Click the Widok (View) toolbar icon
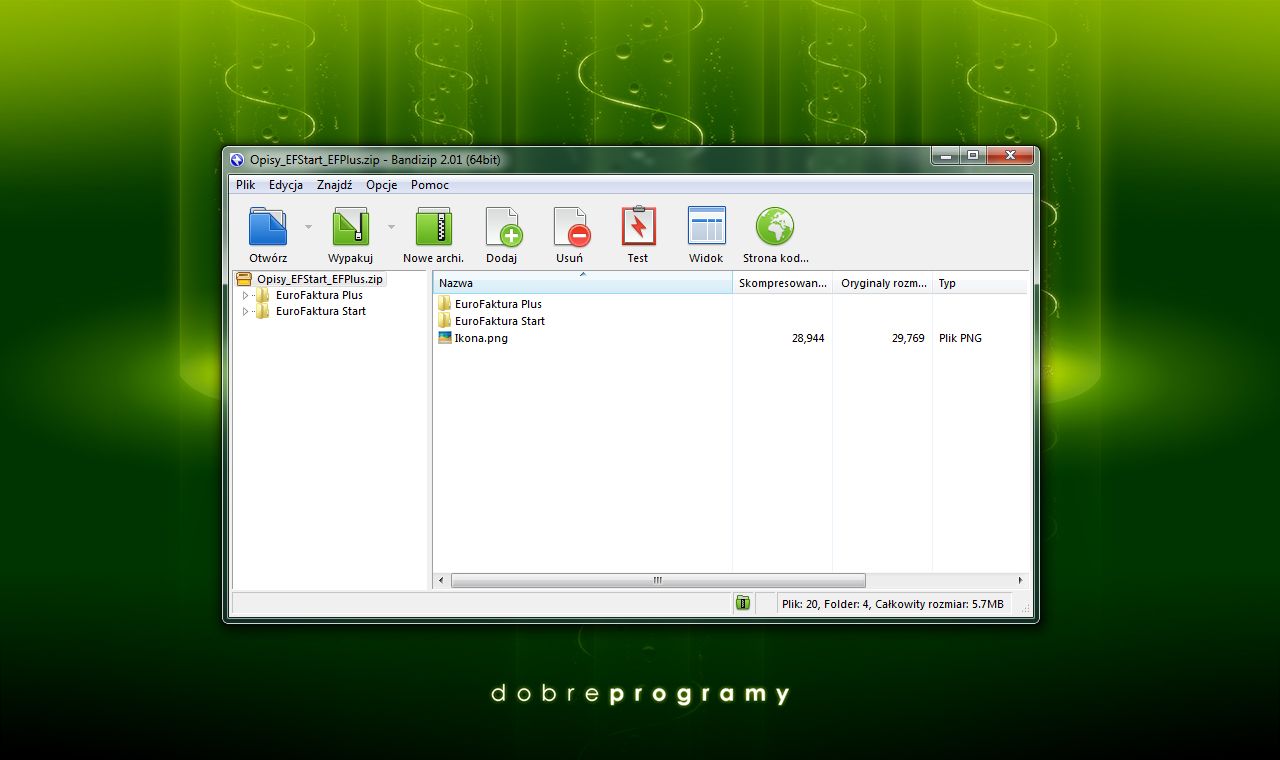 pyautogui.click(x=706, y=226)
